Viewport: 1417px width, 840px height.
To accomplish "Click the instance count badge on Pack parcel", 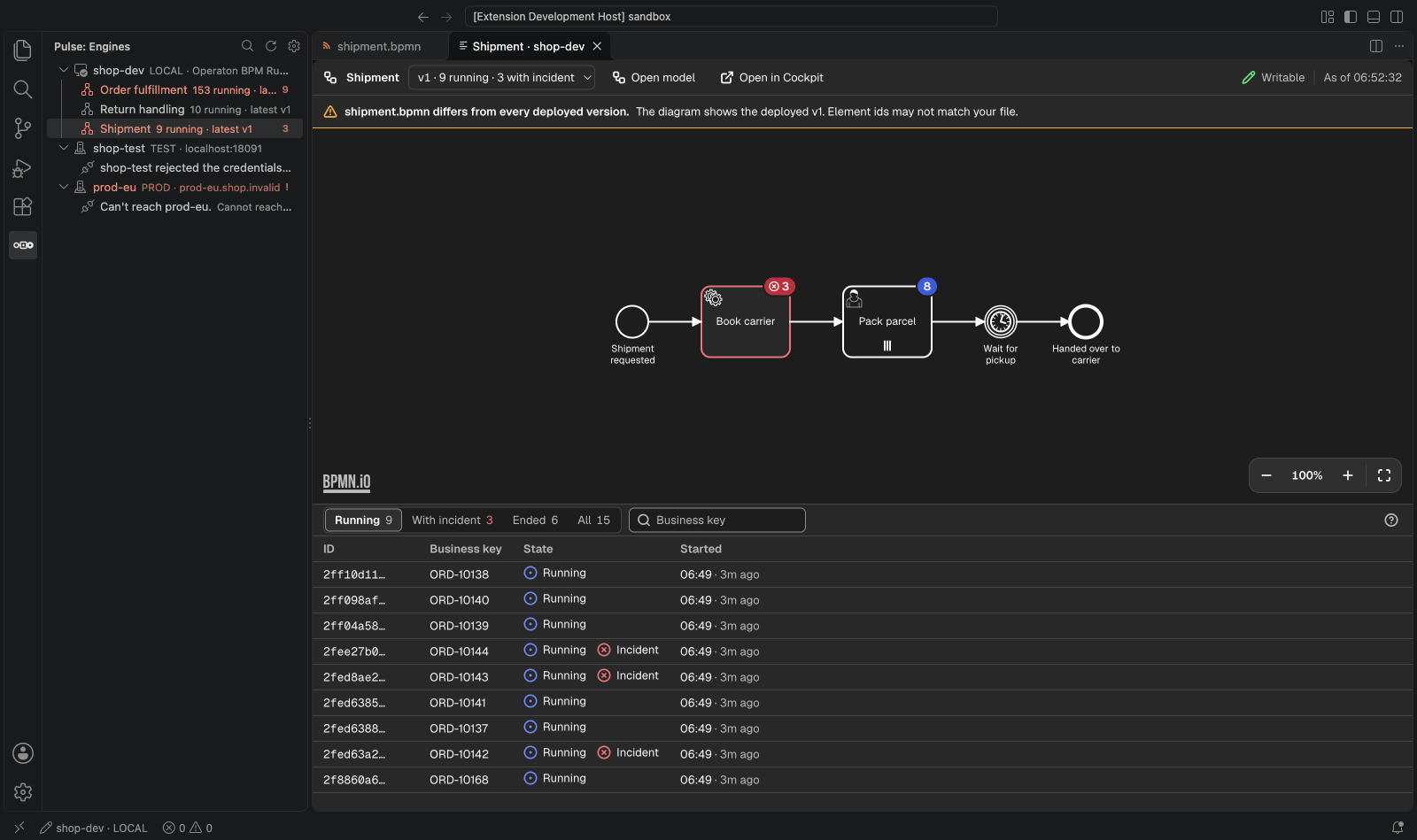I will point(927,286).
